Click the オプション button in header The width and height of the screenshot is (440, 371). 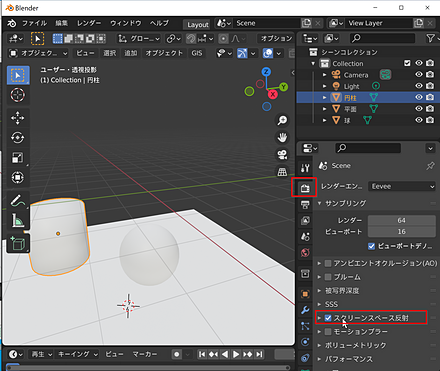276,39
